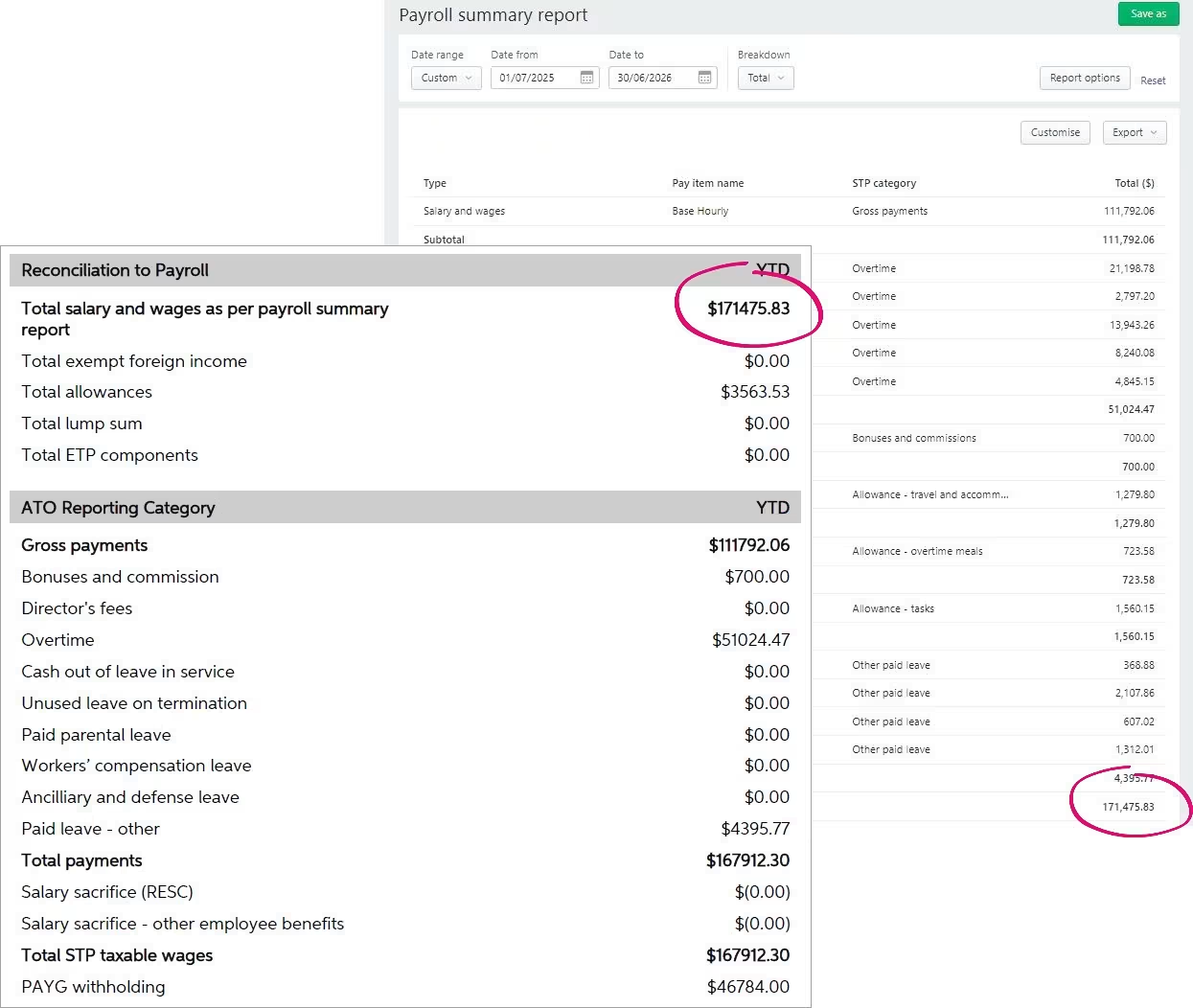Click Gross payments STP category cell

pyautogui.click(x=890, y=211)
